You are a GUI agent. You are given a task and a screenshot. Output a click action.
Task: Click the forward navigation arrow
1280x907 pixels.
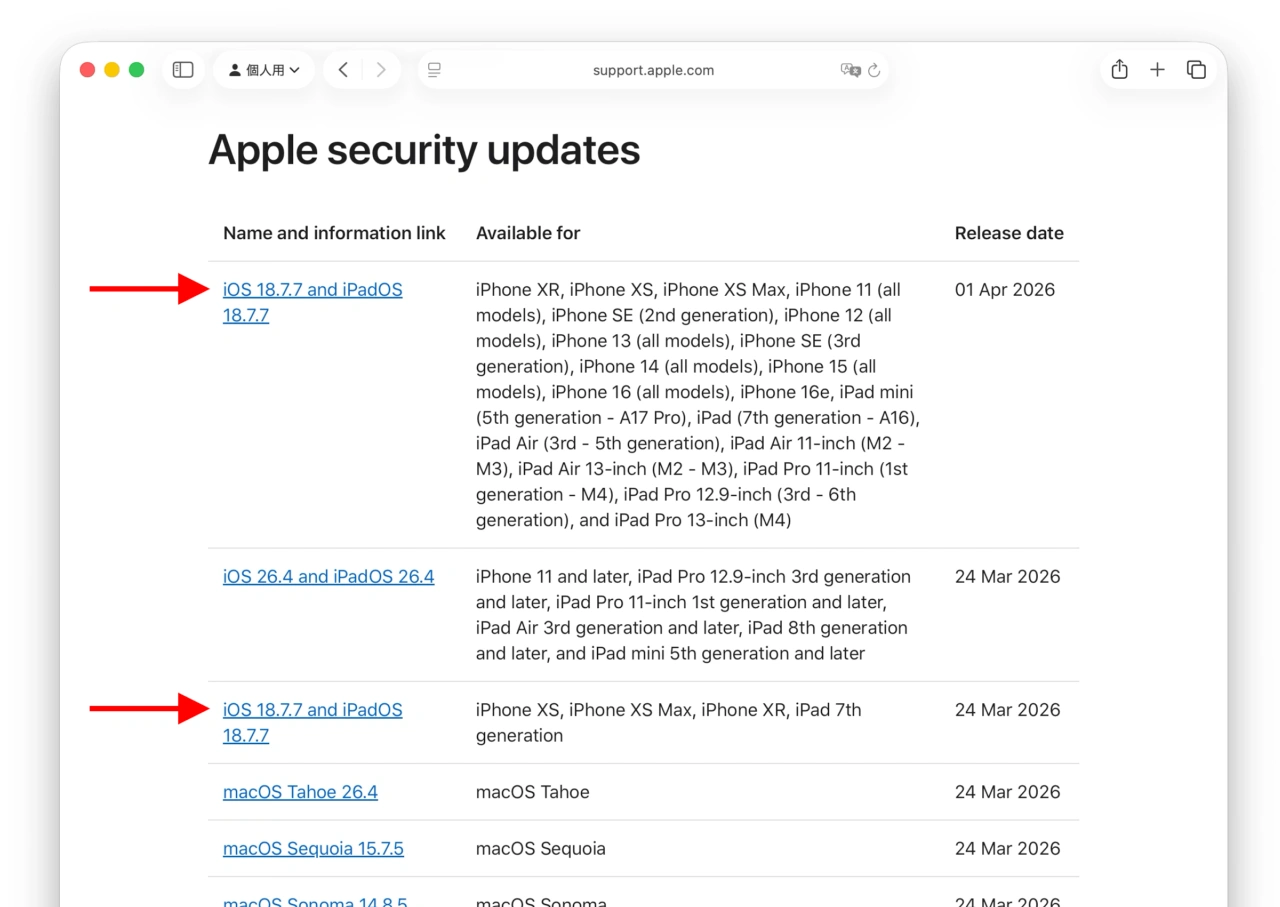point(381,70)
